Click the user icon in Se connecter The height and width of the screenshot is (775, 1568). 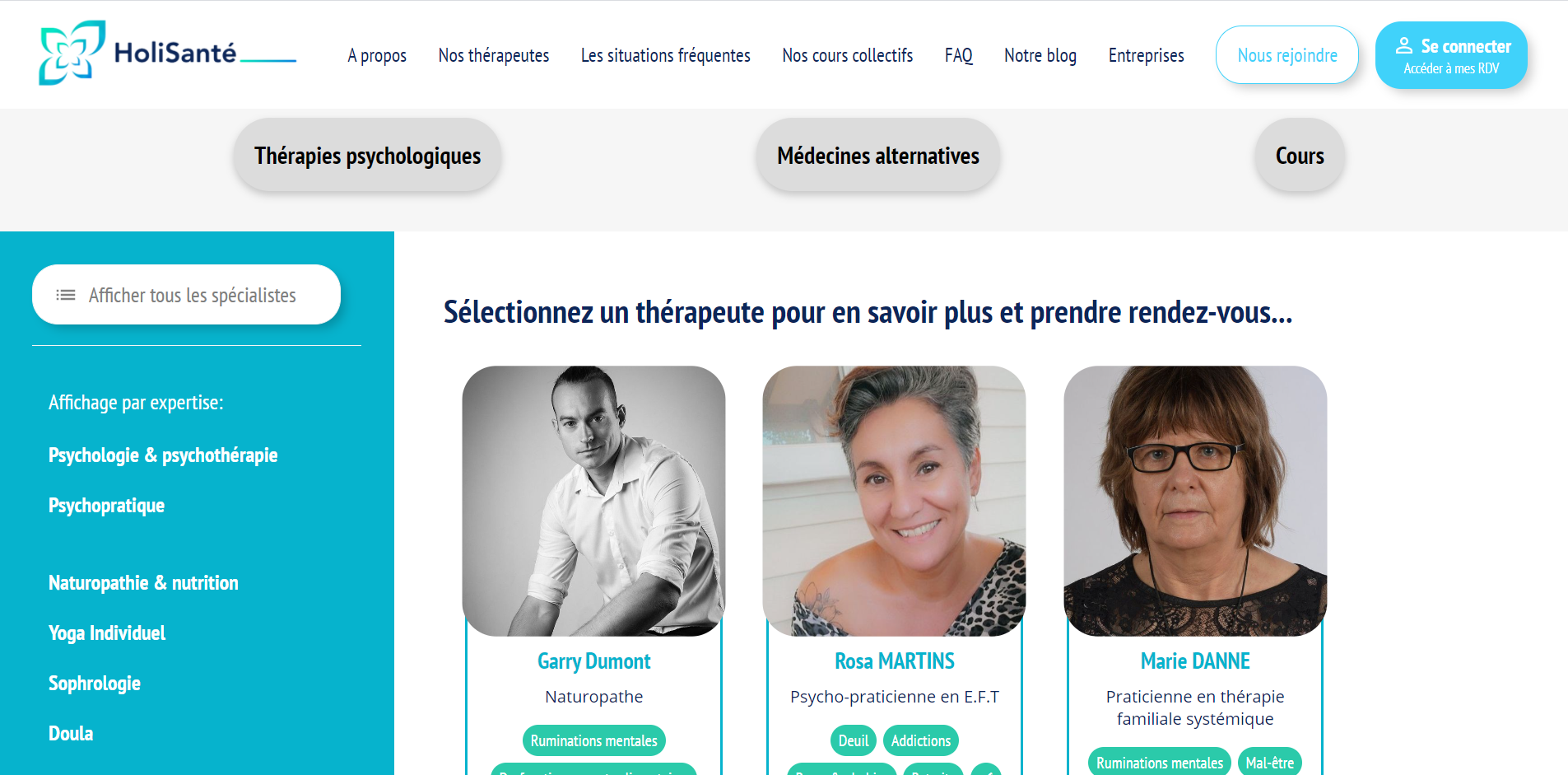(x=1404, y=46)
